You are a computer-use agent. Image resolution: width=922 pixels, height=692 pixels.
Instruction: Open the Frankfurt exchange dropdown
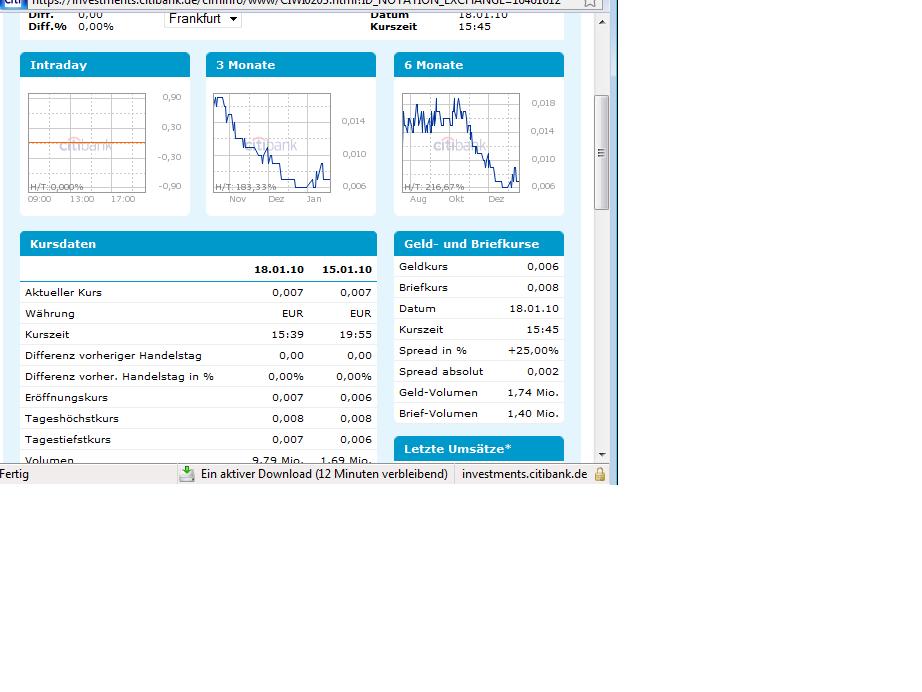click(x=202, y=19)
